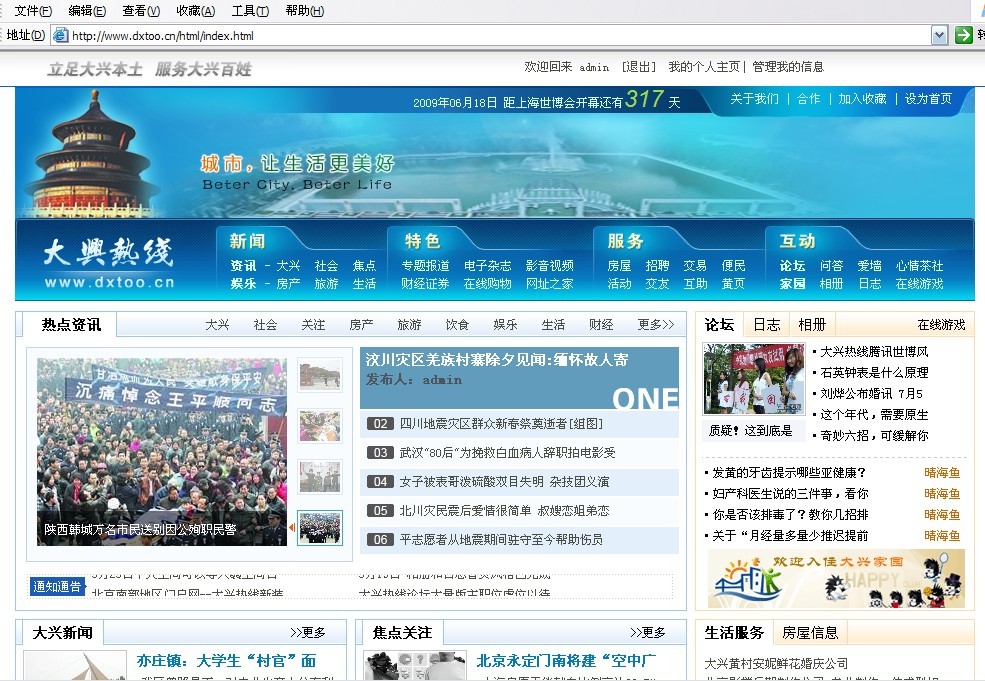Open news item 06 平志愿者从地震期间

[x=501, y=540]
